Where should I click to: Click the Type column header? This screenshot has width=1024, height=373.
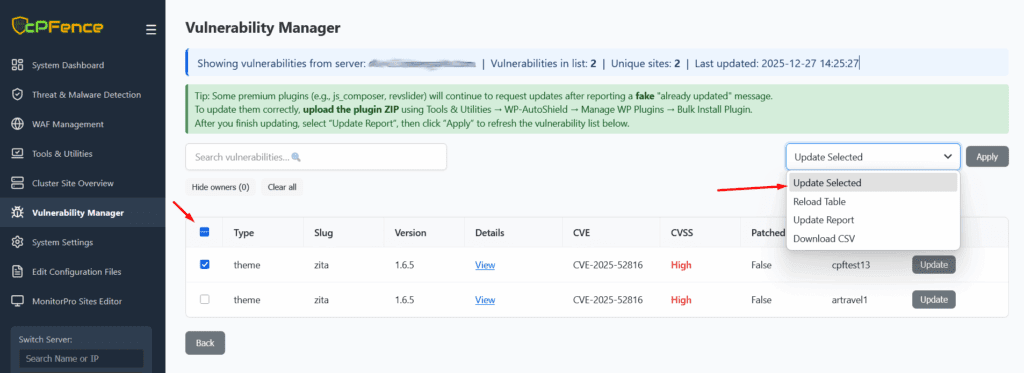(x=244, y=233)
